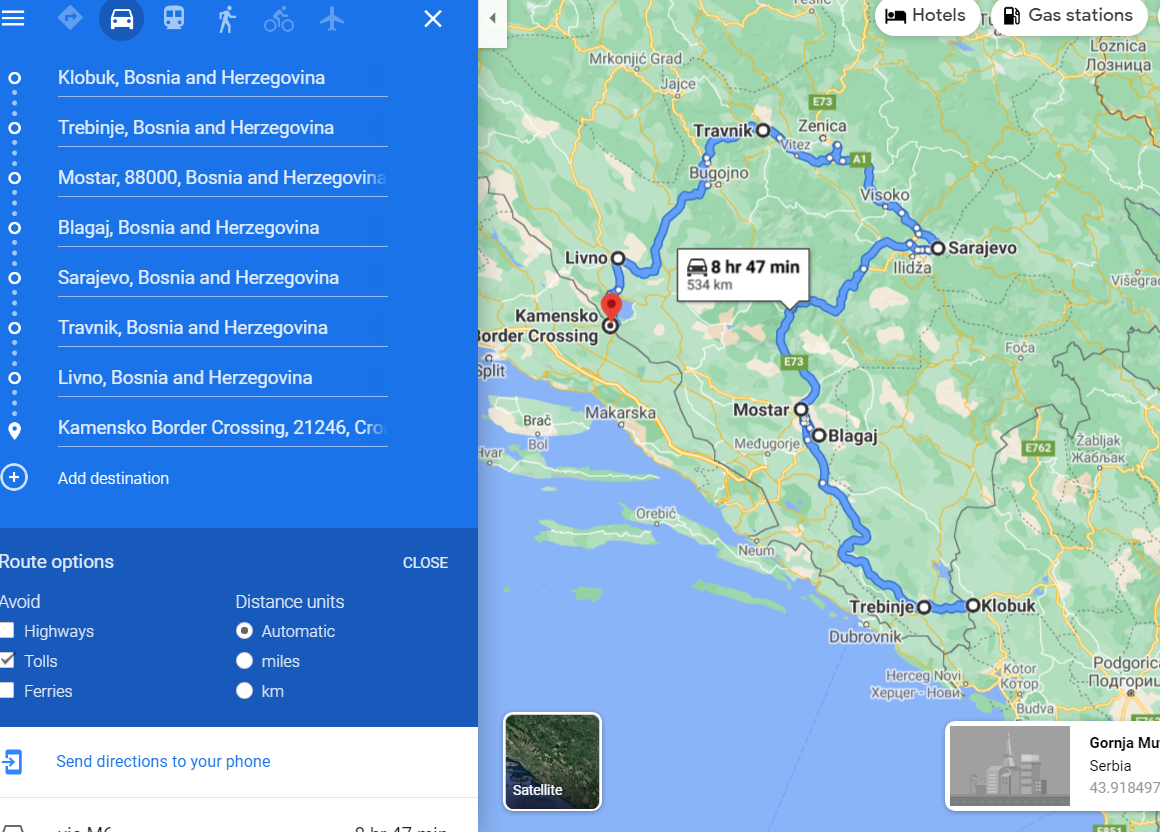Screen dimensions: 1160x832
Task: Select Automatic distance units
Action: (x=244, y=631)
